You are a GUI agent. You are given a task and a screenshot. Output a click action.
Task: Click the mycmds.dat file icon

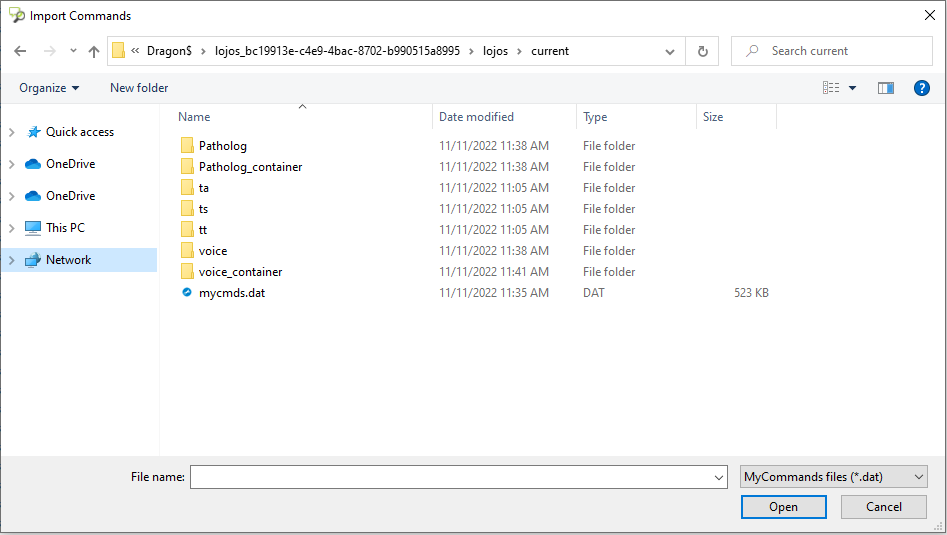coord(187,292)
